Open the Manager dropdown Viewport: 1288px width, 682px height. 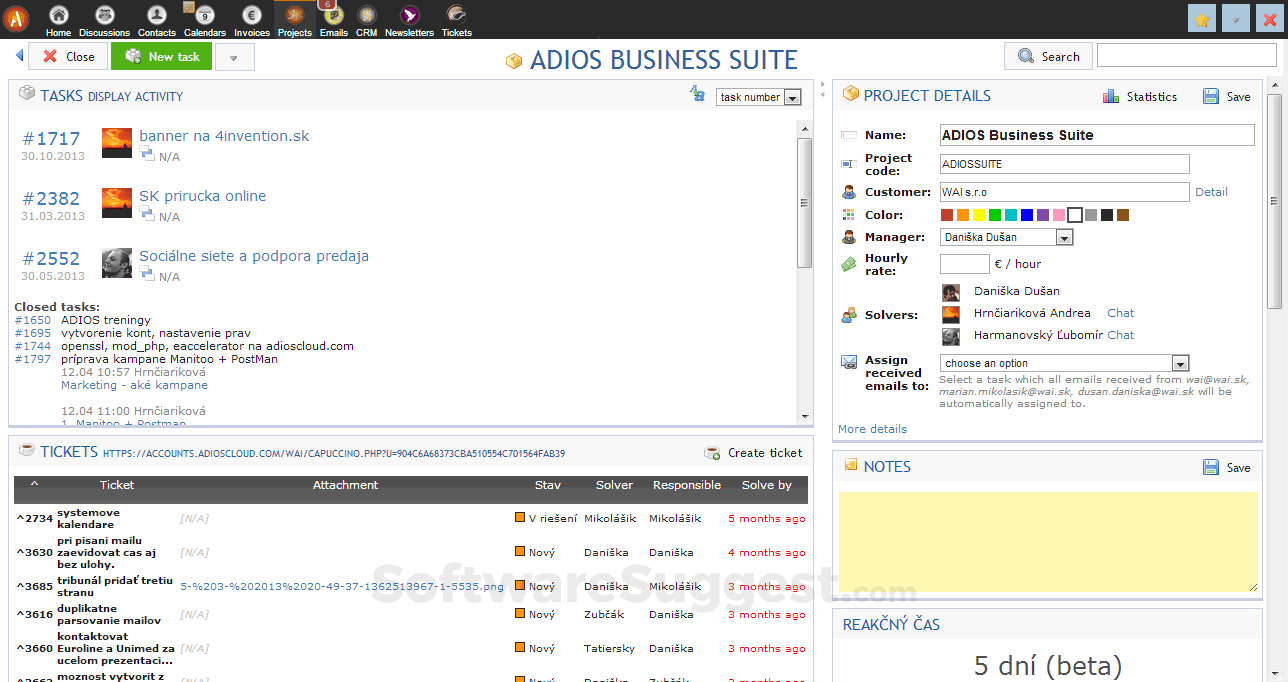pos(1007,237)
